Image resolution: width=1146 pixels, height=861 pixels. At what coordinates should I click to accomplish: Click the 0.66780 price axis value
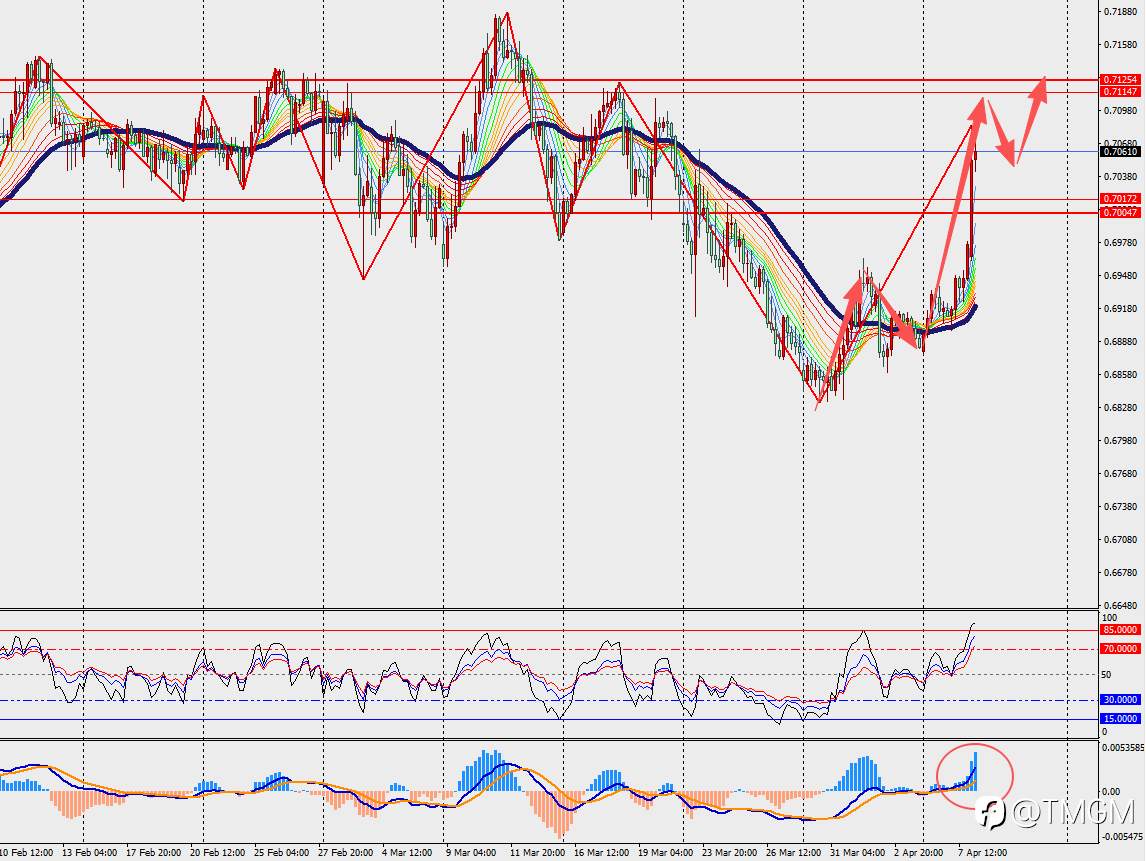(x=1120, y=572)
